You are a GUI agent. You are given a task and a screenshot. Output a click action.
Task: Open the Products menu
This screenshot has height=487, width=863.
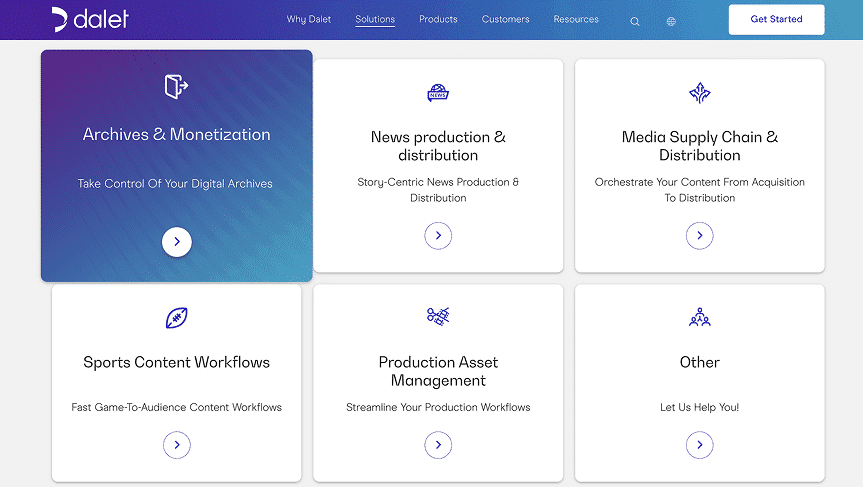tap(438, 20)
